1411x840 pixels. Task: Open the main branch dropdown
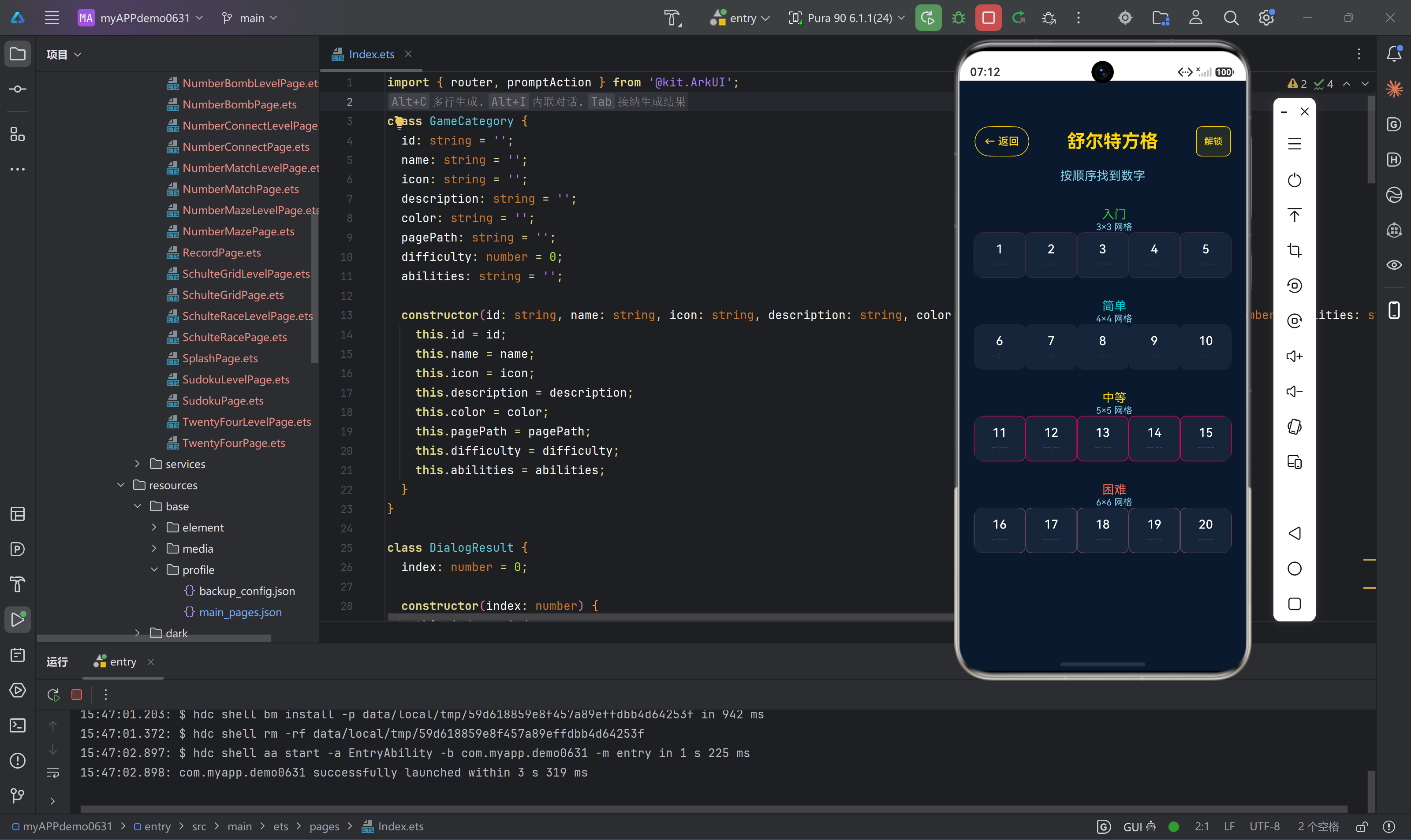pyautogui.click(x=250, y=18)
